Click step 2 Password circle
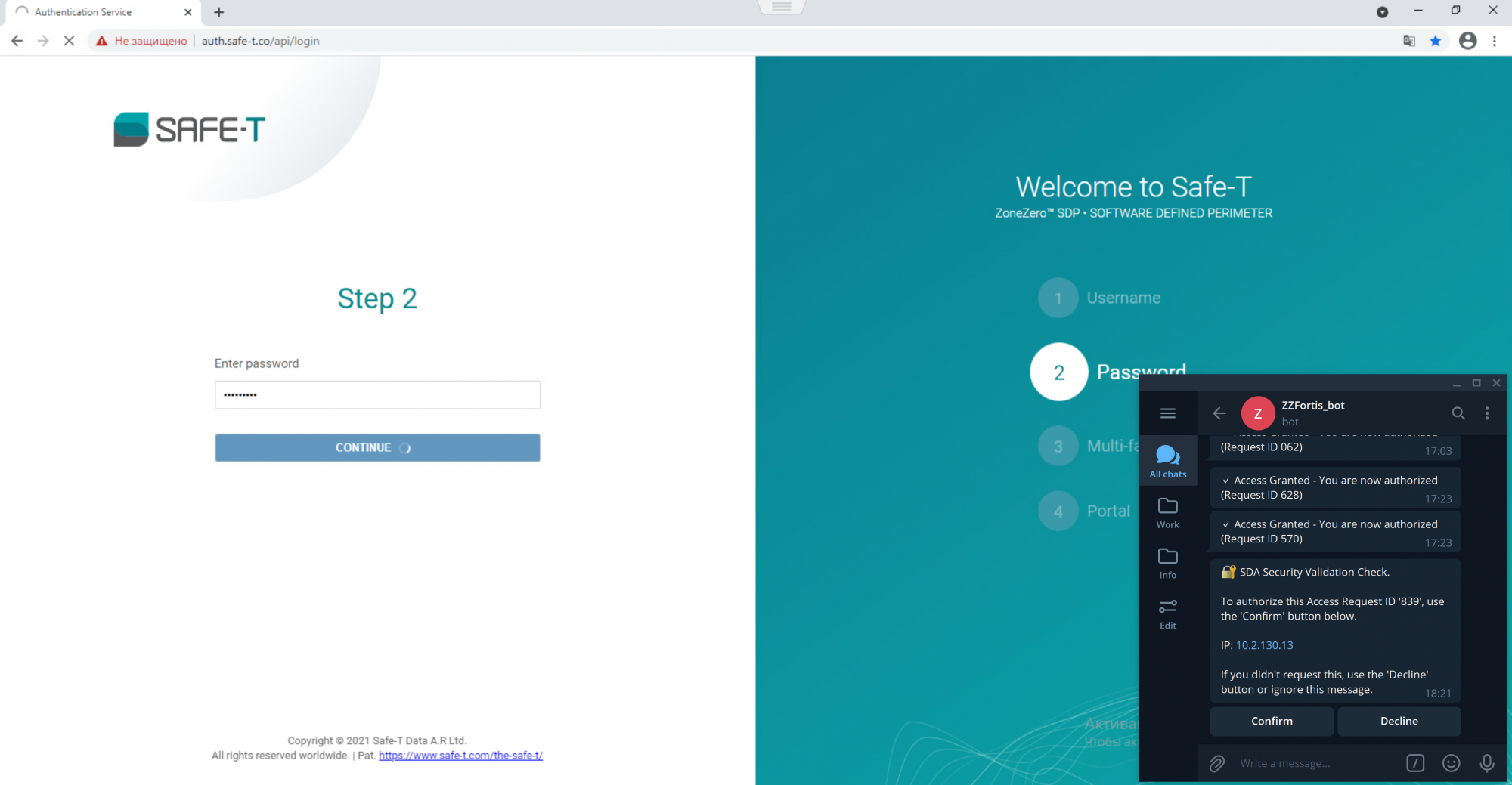 coord(1058,372)
